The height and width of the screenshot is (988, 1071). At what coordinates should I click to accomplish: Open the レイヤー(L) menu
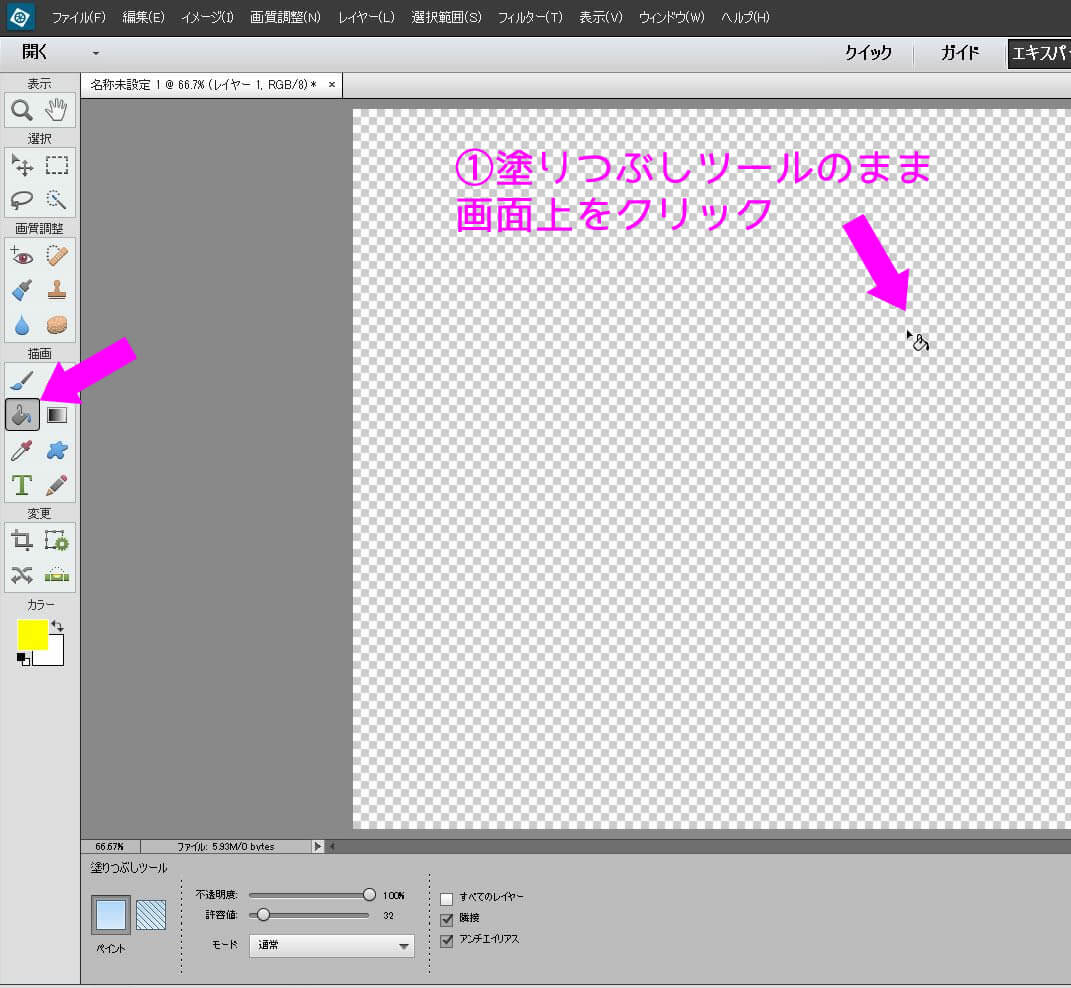366,18
